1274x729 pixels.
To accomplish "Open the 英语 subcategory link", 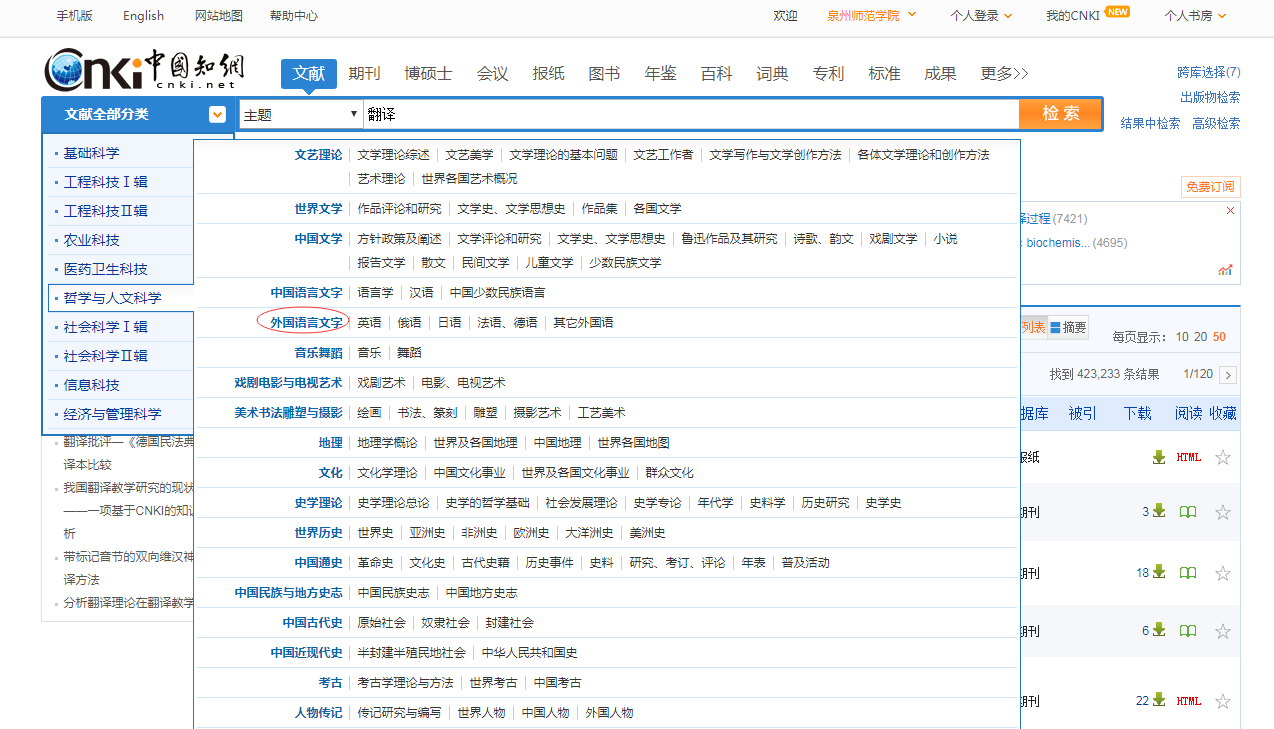I will [x=369, y=322].
